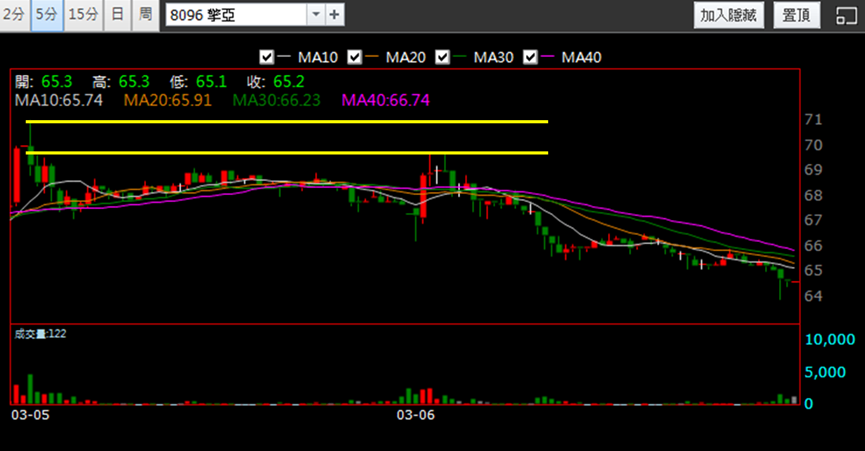Image resolution: width=865 pixels, height=451 pixels.
Task: Click the 加入隱藏 button
Action: click(729, 15)
